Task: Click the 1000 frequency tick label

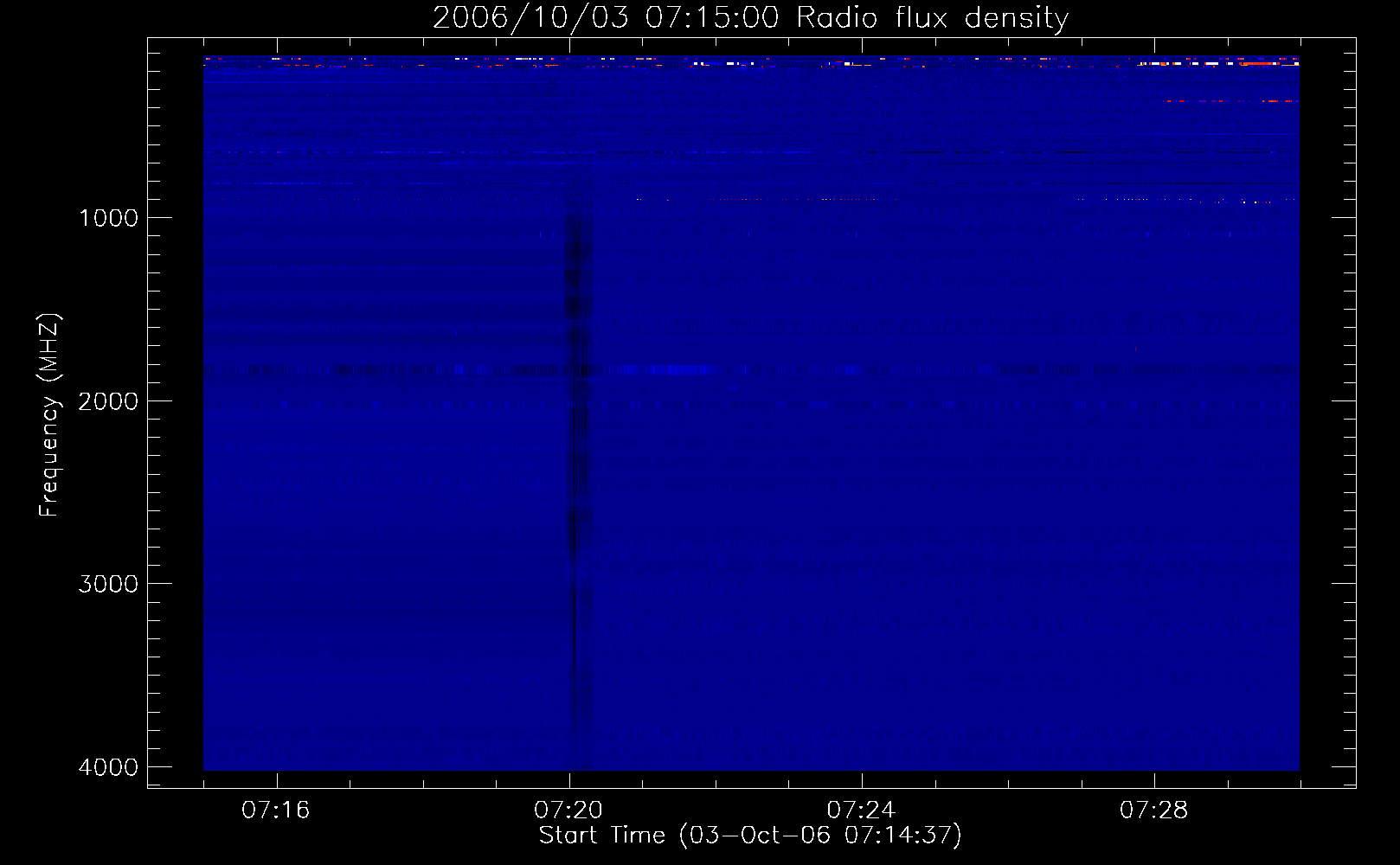Action: [108, 218]
